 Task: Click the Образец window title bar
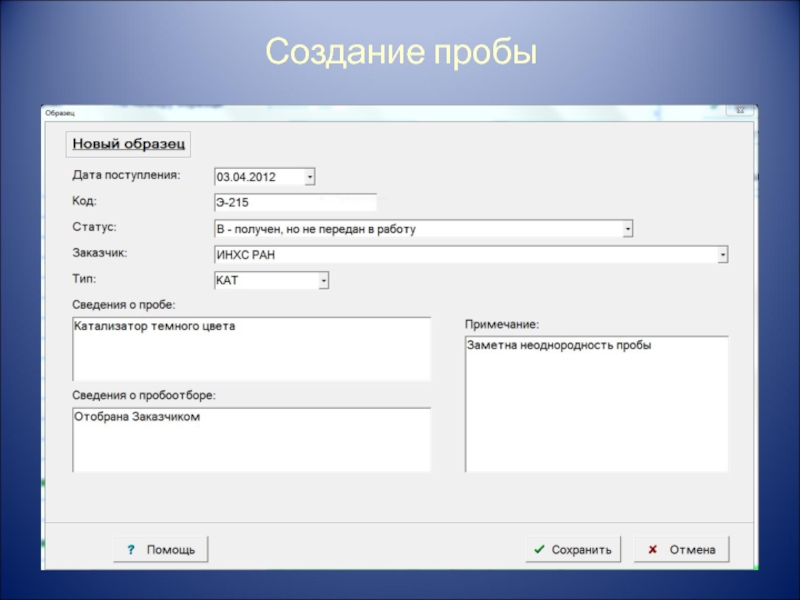(x=380, y=112)
